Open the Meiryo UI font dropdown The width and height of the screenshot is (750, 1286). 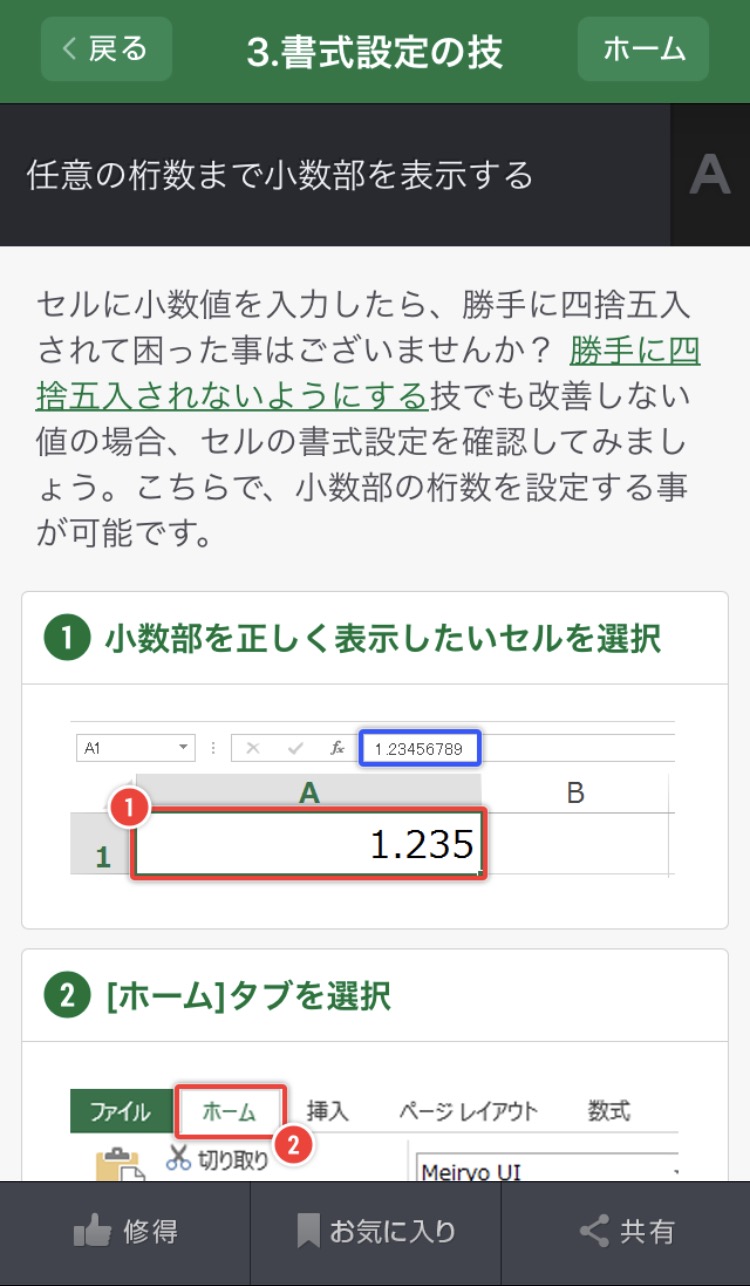676,1171
